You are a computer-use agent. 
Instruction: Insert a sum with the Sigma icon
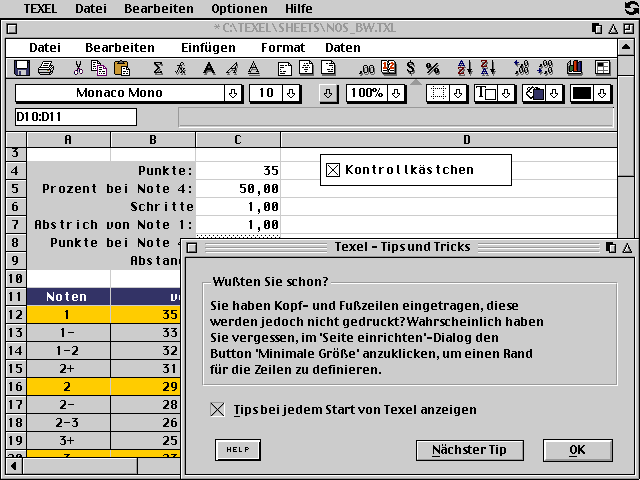click(158, 68)
